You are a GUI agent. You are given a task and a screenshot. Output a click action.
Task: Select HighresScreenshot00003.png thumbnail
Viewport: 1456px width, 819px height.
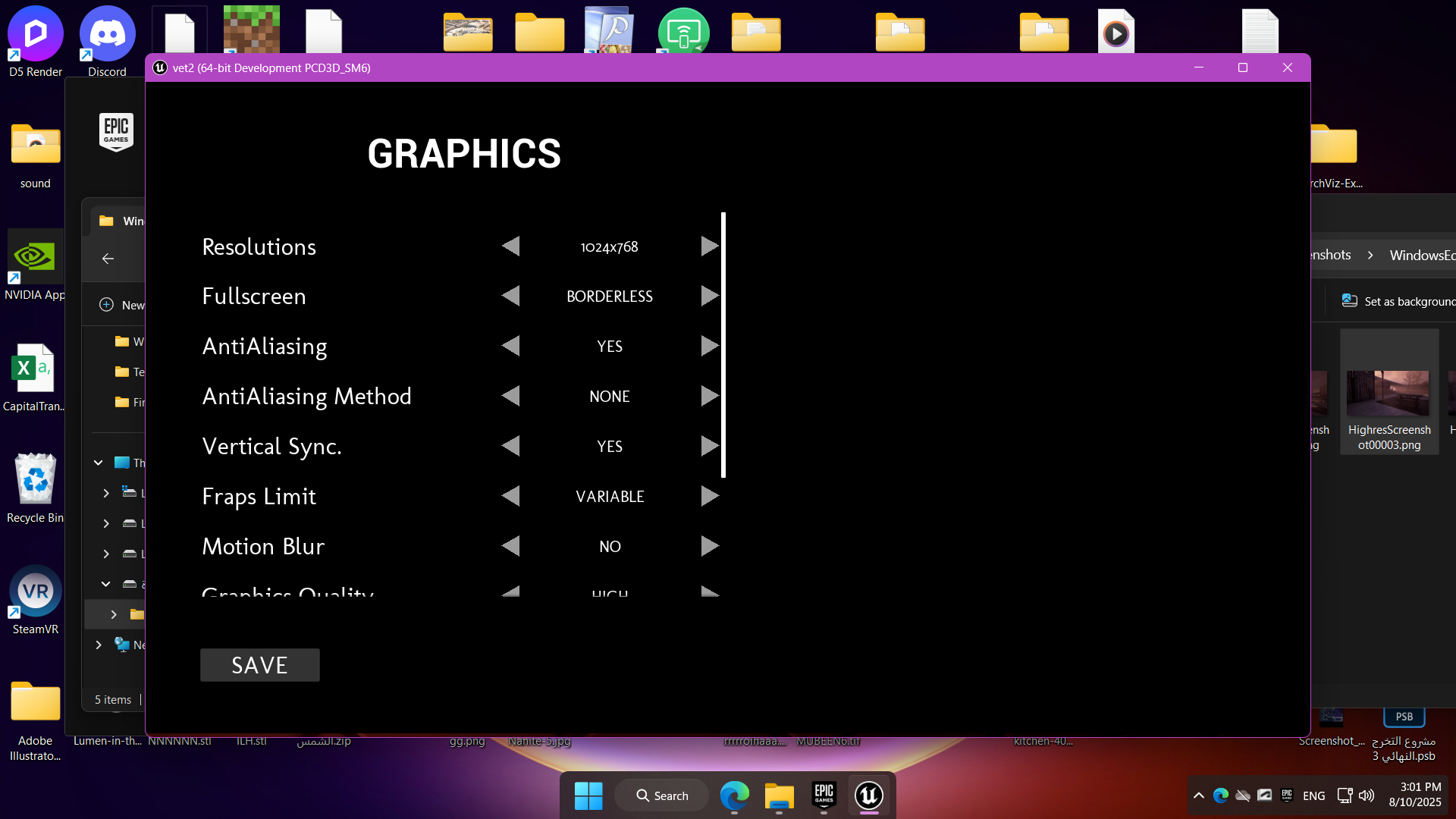click(1389, 394)
